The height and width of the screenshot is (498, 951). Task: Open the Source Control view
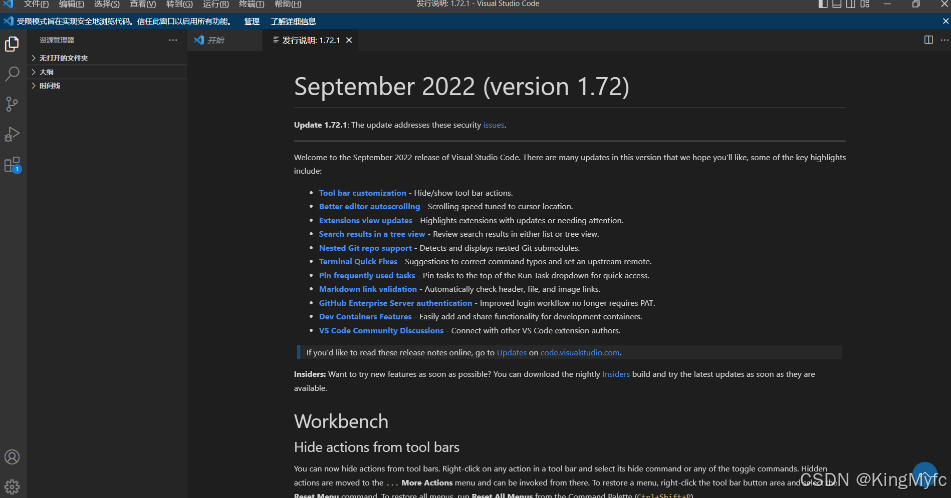pos(12,104)
